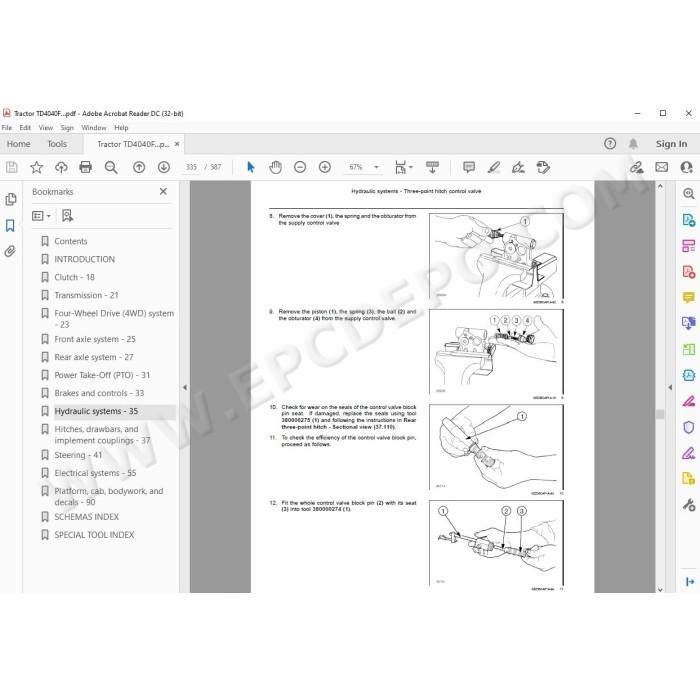Add a comment sticky note tool
The width and height of the screenshot is (700, 700).
click(469, 167)
